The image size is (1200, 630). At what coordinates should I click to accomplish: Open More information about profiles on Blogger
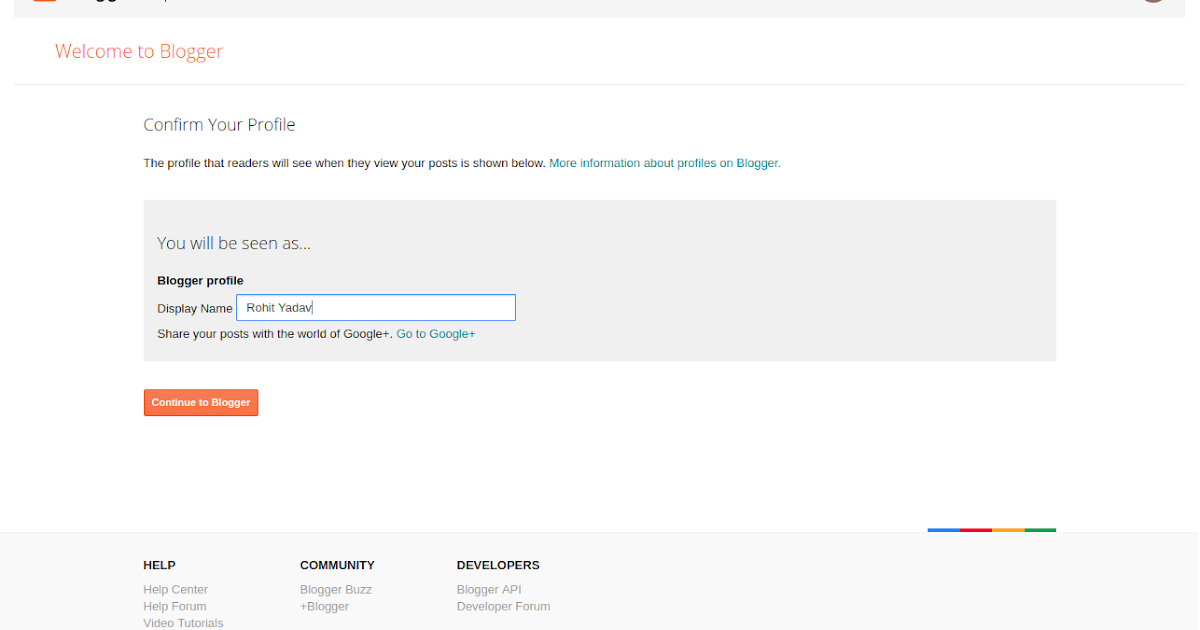pos(665,163)
